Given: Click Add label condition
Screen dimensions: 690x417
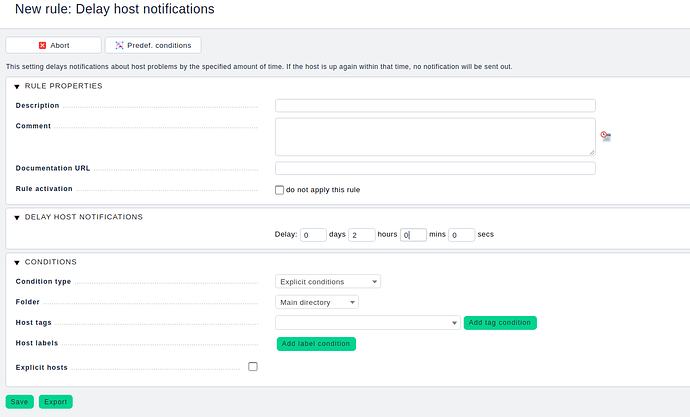Looking at the screenshot, I should click(x=316, y=344).
